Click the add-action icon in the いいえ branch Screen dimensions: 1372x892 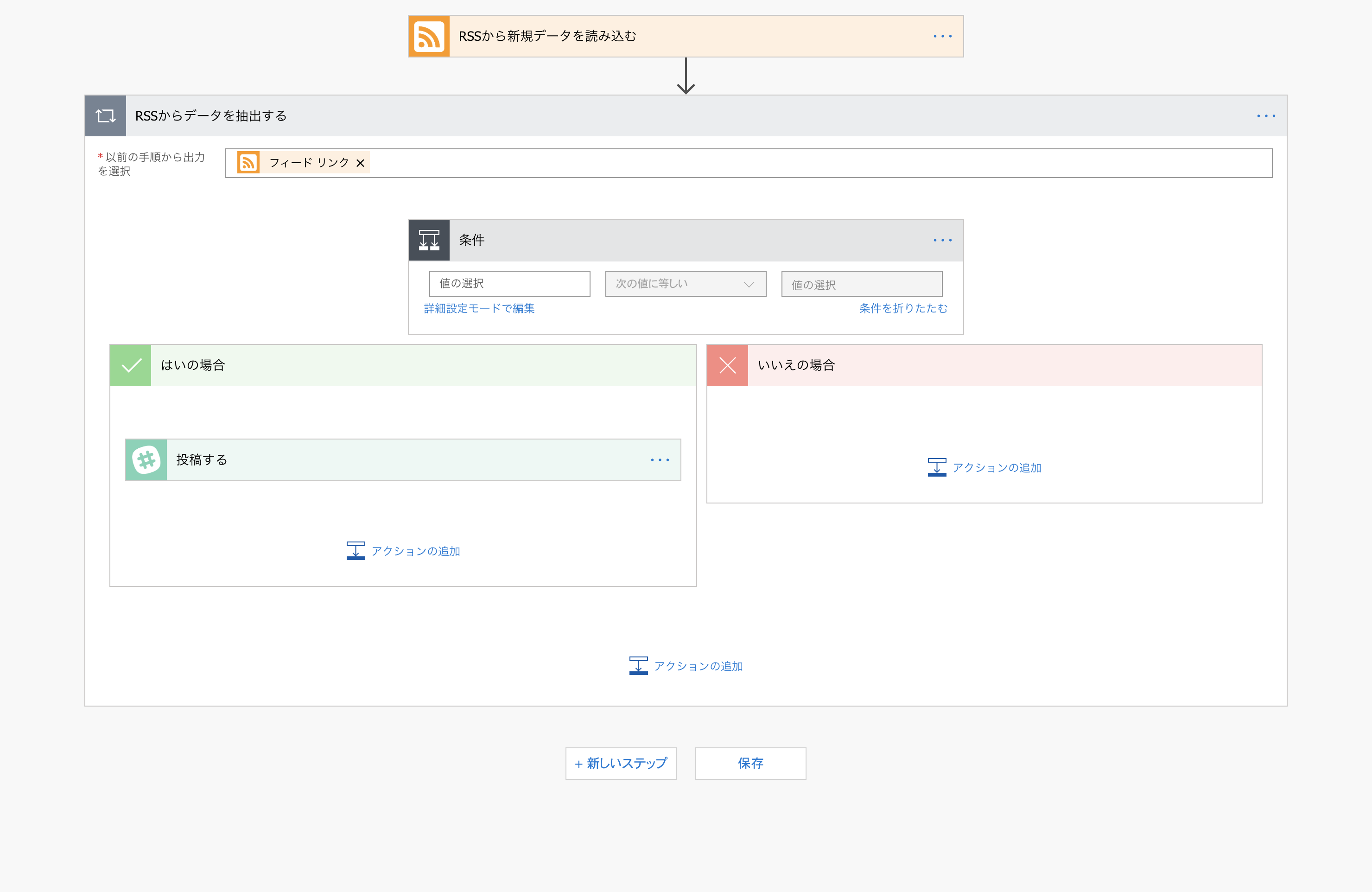click(937, 467)
